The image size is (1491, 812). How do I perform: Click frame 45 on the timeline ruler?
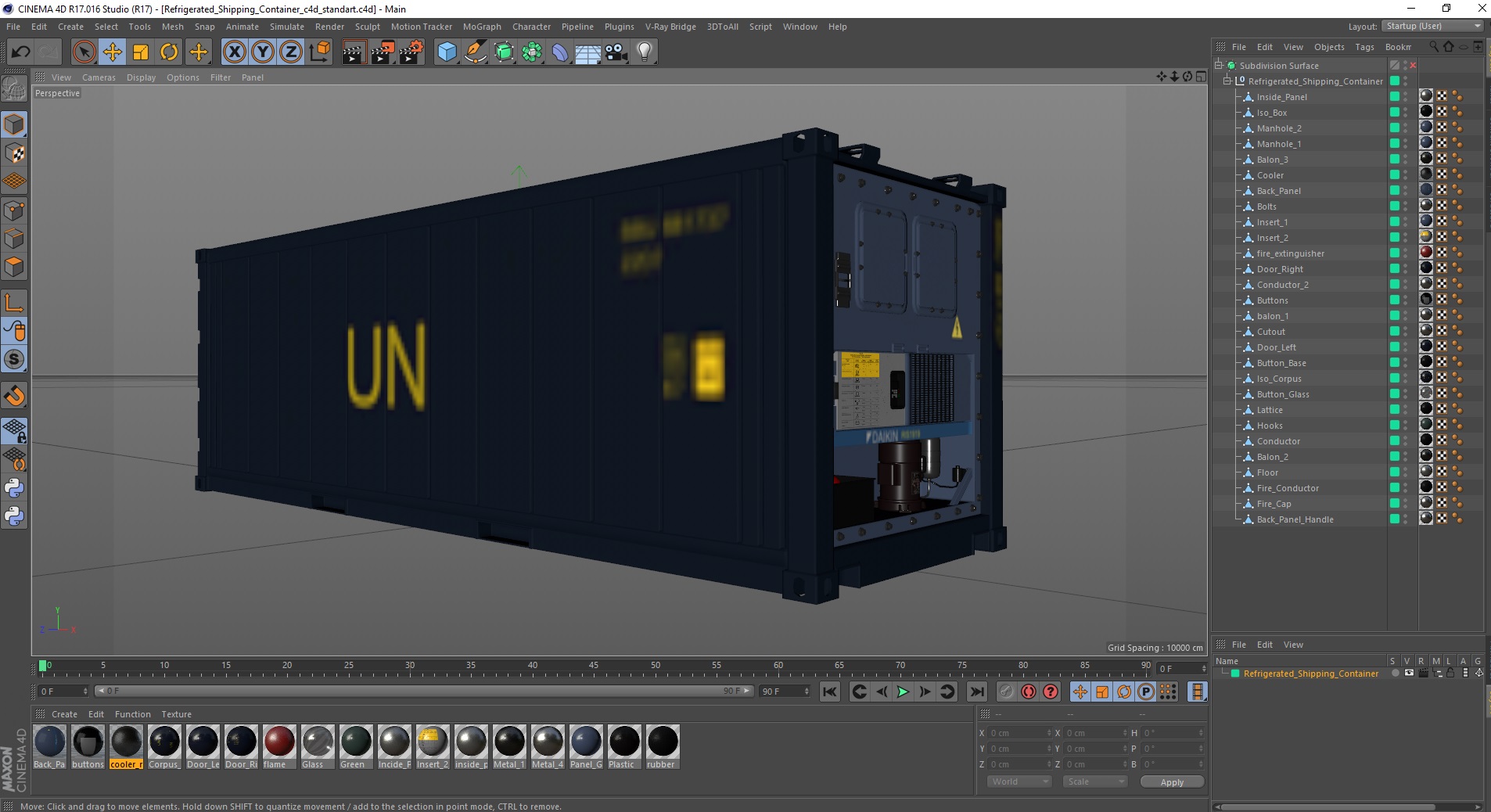pos(594,667)
